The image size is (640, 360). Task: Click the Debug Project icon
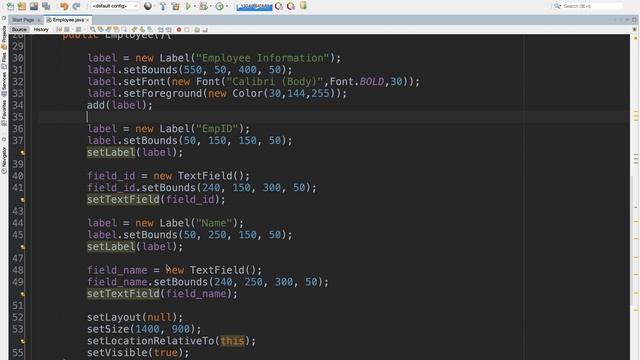click(203, 6)
